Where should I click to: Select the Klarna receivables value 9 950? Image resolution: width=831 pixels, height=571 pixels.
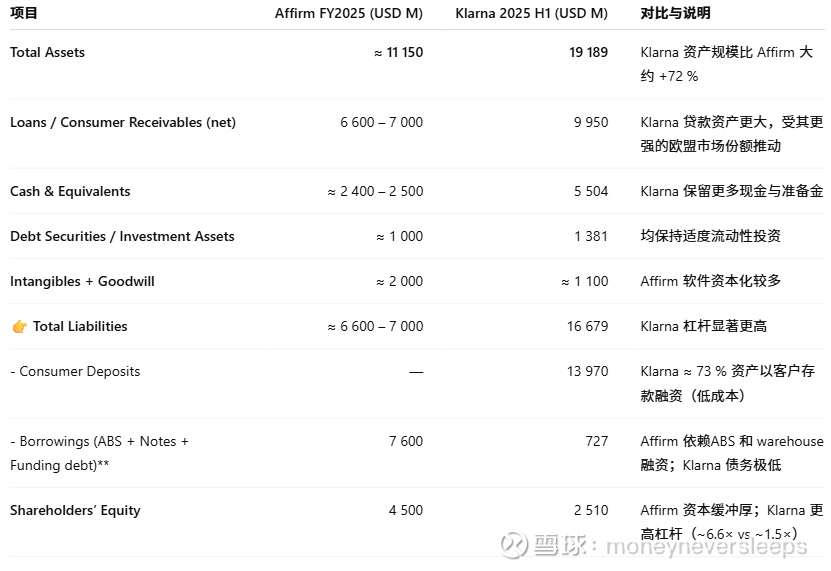click(x=590, y=122)
